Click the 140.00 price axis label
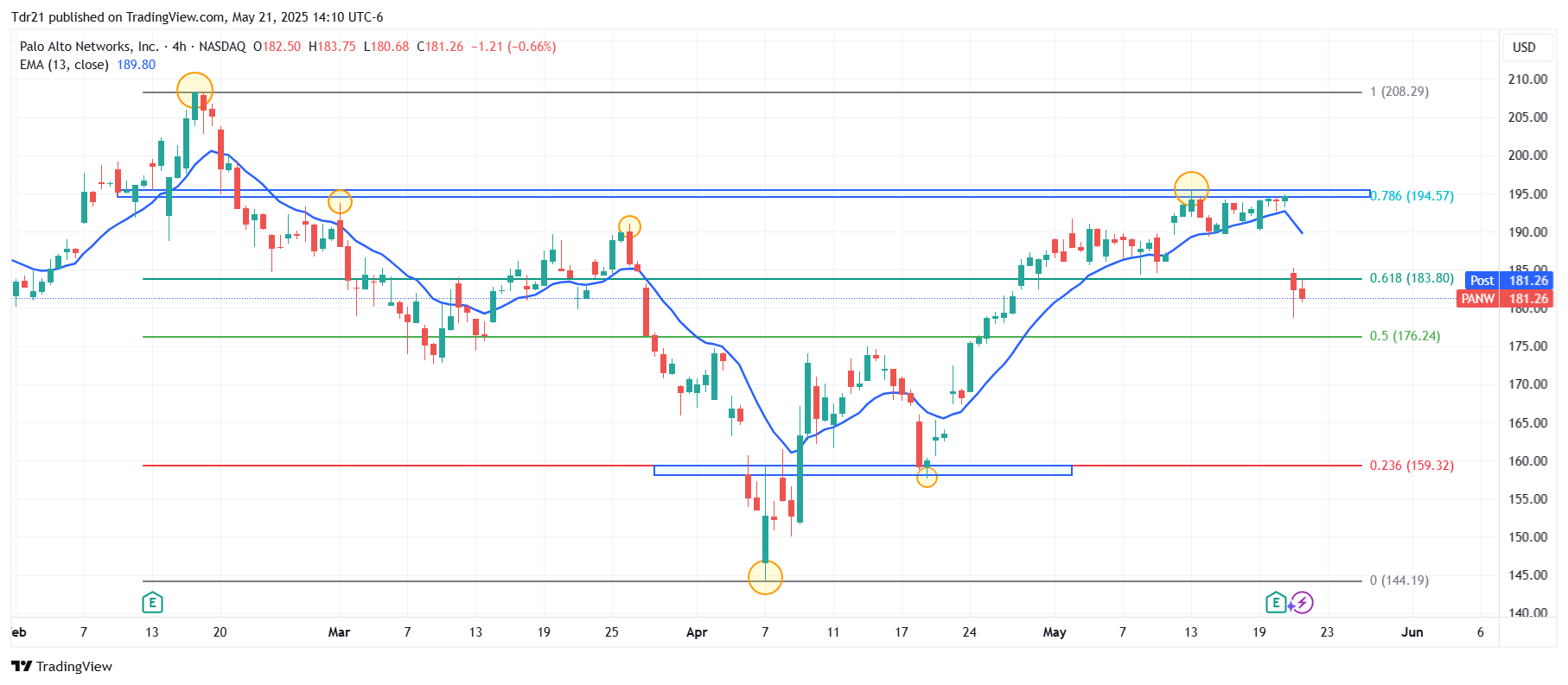The height and width of the screenshot is (685, 1568). [x=1527, y=613]
